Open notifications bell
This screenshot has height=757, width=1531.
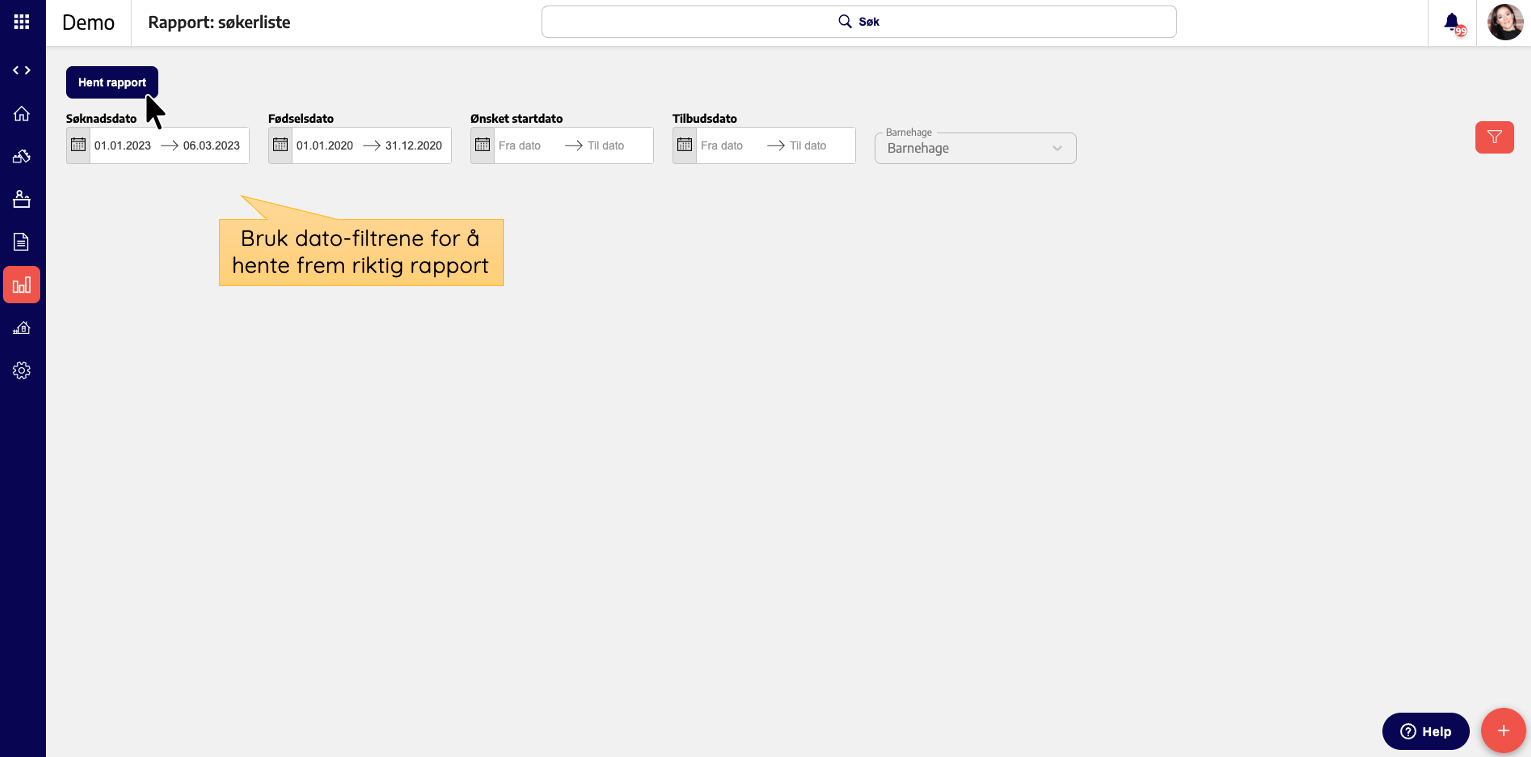pos(1453,23)
